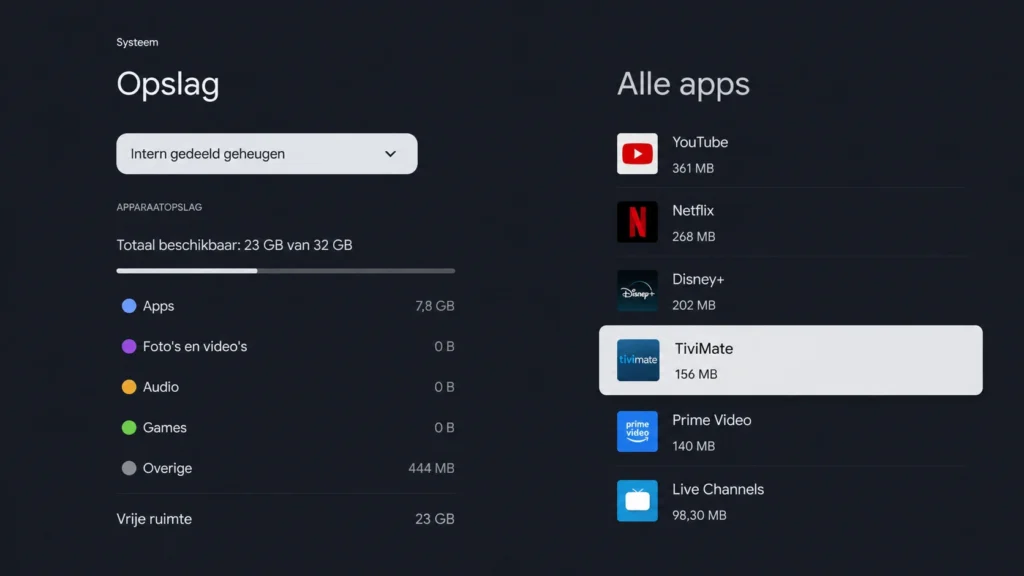Open the Audio storage row label
Image resolution: width=1024 pixels, height=576 pixels.
161,387
